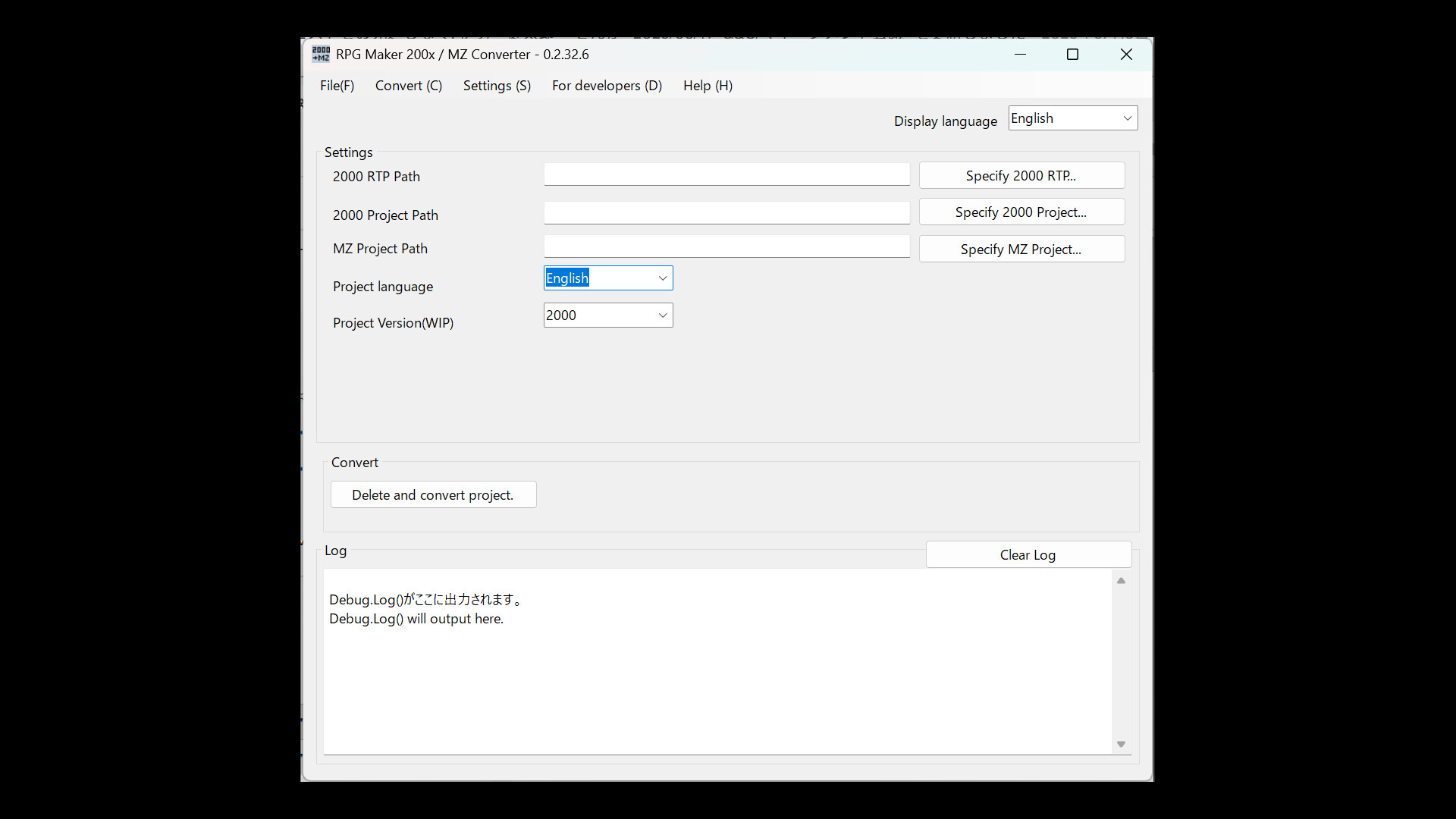Click the RPG Maker converter app icon
This screenshot has height=819, width=1456.
[321, 55]
